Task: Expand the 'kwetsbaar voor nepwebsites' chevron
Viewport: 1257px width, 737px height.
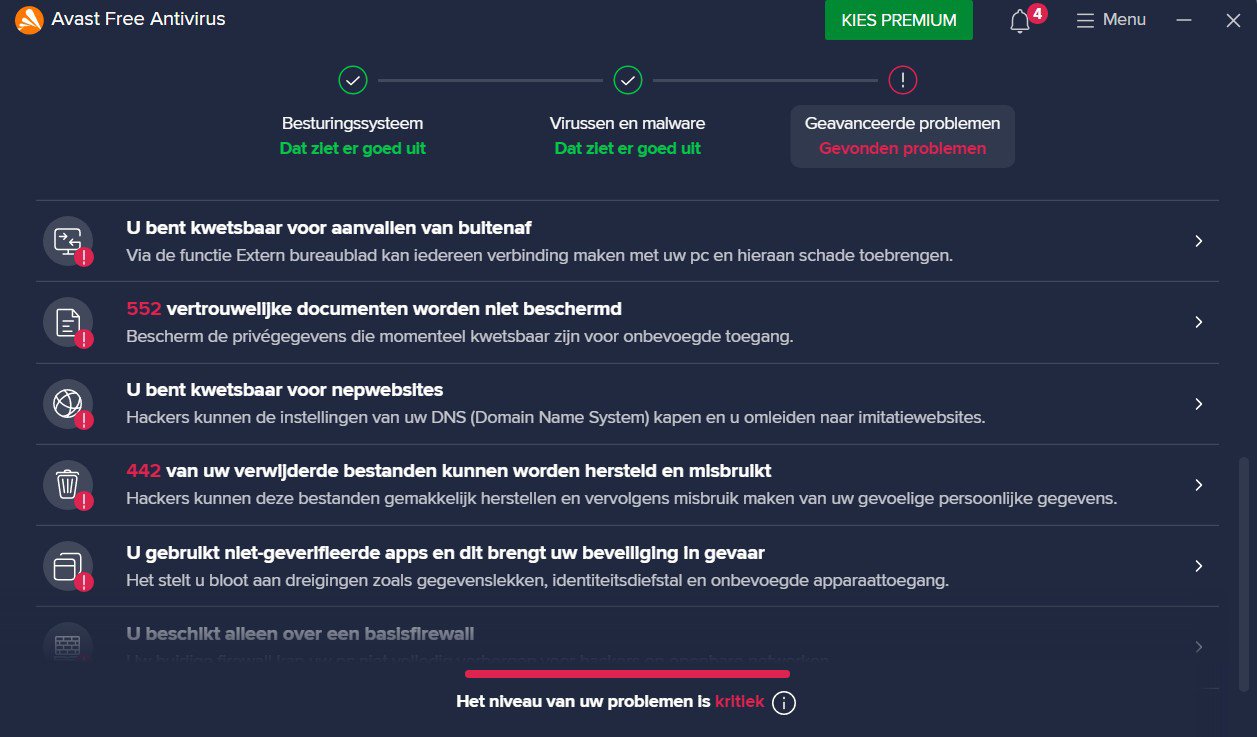Action: (1199, 404)
